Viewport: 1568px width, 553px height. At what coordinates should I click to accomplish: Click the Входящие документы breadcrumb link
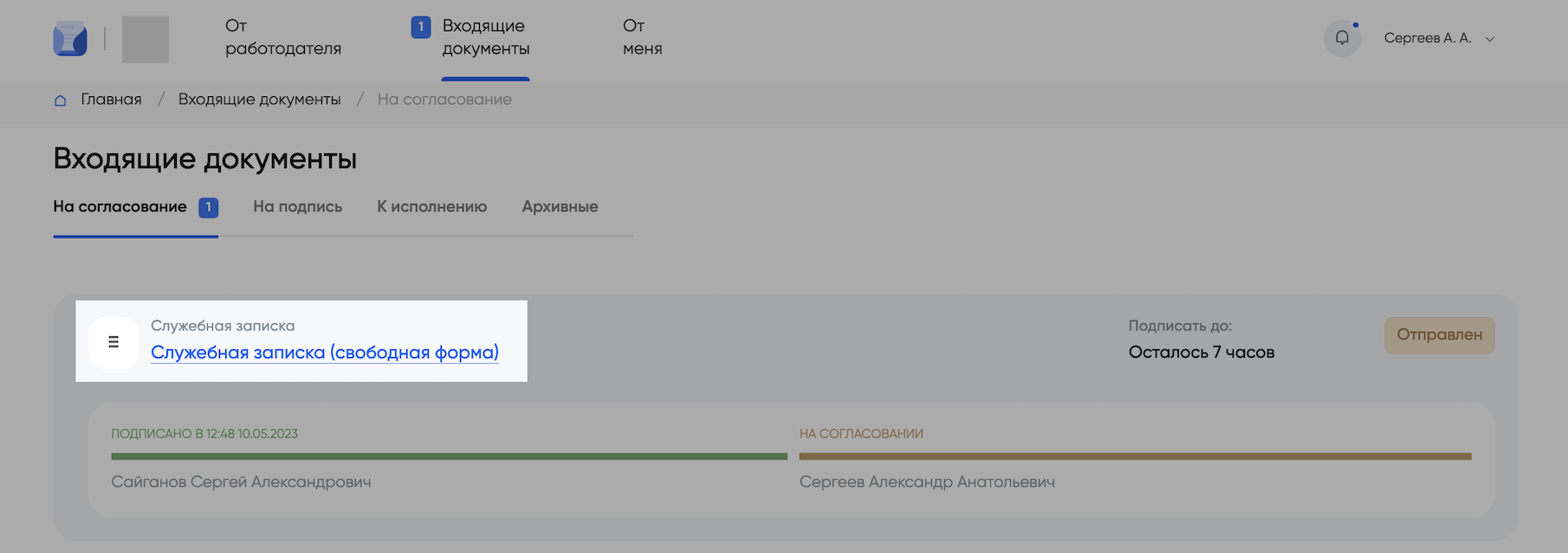tap(259, 100)
